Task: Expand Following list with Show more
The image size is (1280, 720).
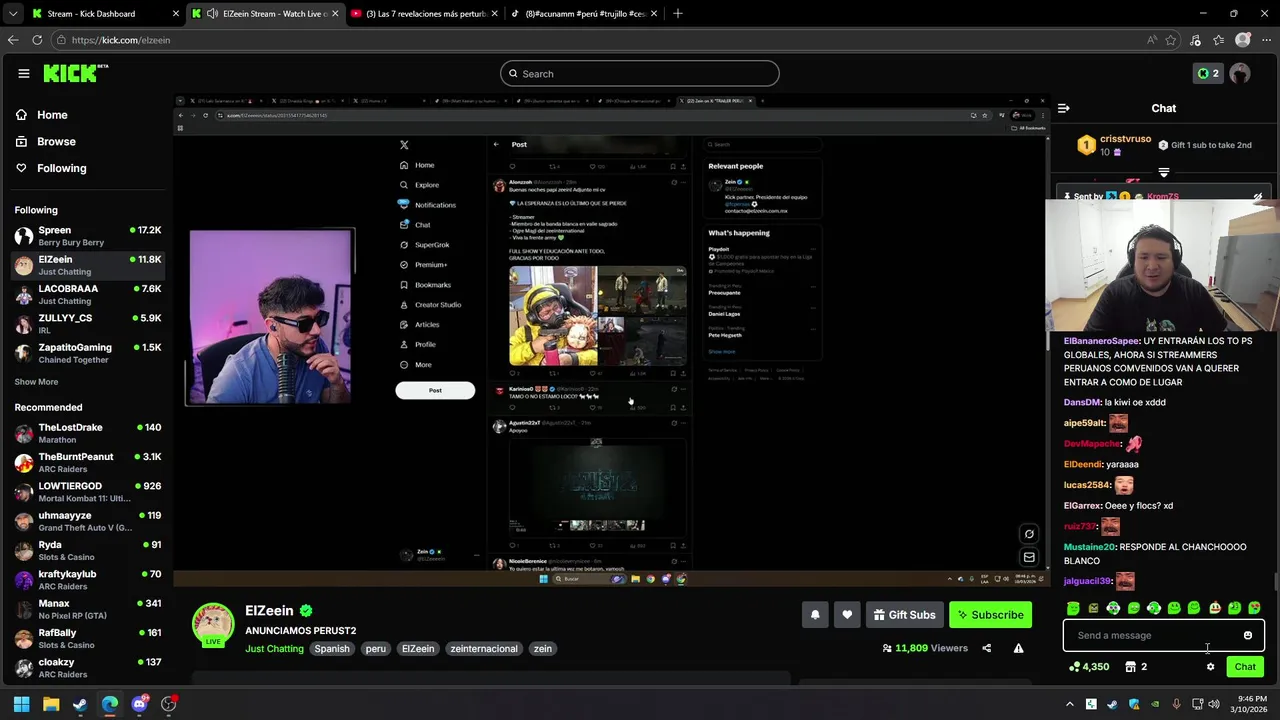Action: tap(36, 382)
